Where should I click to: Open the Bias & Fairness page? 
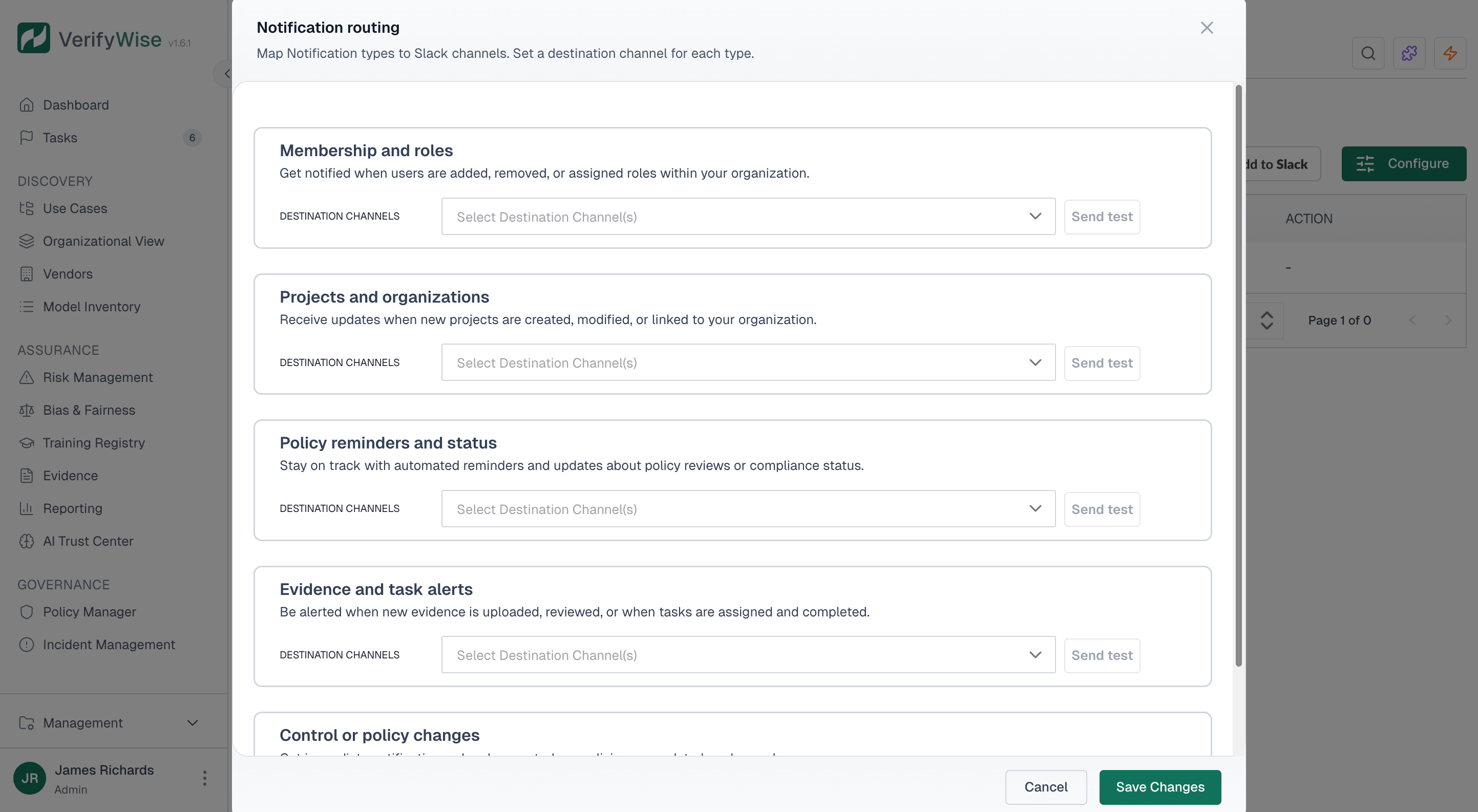(89, 410)
